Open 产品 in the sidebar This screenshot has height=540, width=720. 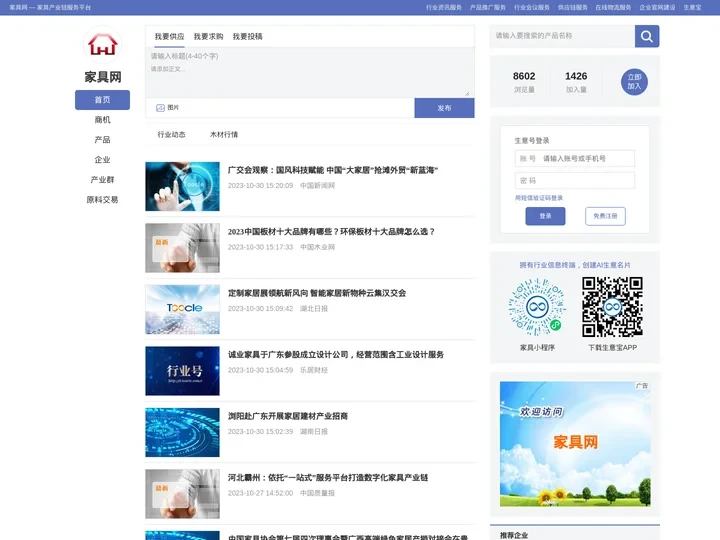click(x=102, y=140)
